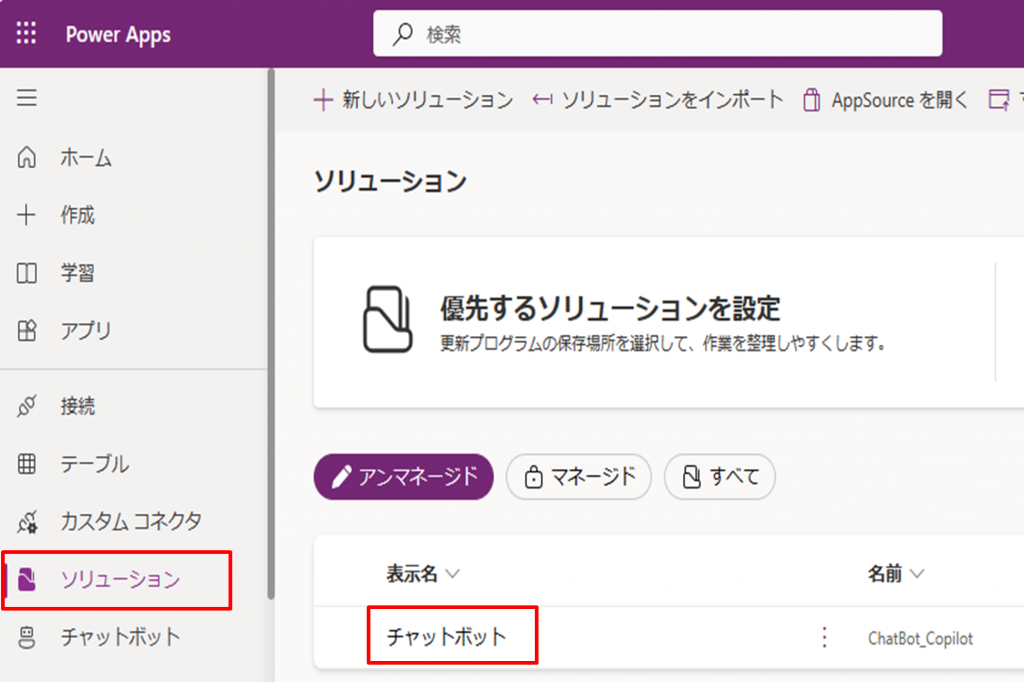The width and height of the screenshot is (1024, 682).
Task: Open 接続 in the sidebar
Action: coord(78,406)
